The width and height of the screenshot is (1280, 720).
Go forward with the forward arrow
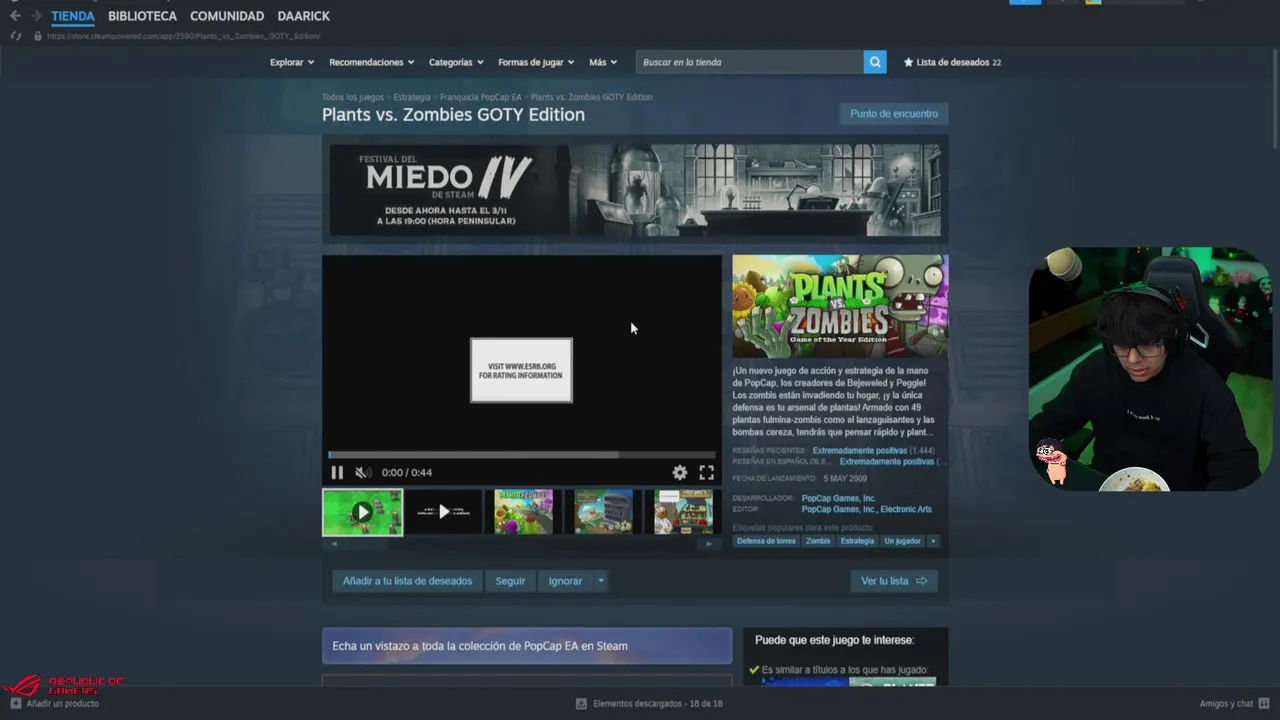(x=37, y=16)
